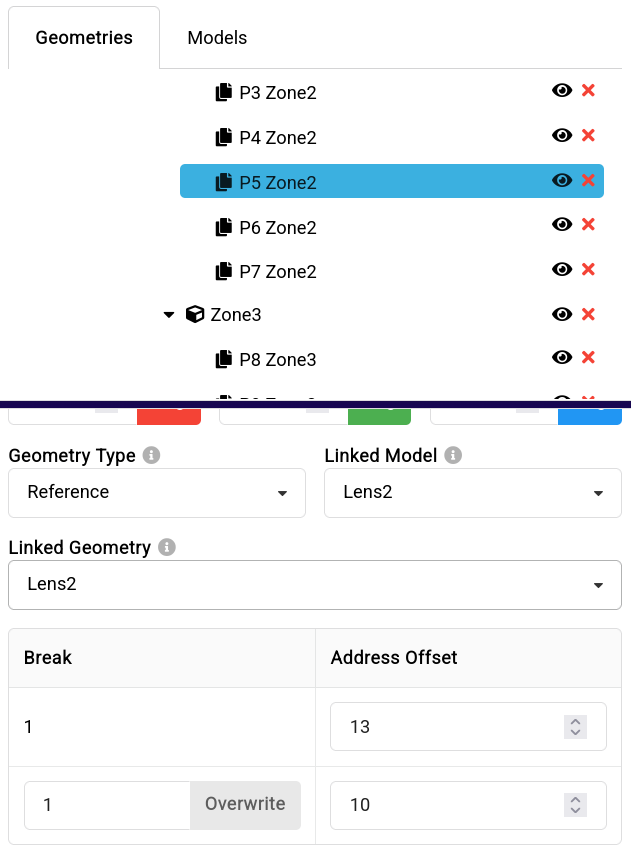631x849 pixels.
Task: Show info for Linked Model
Action: coord(453,456)
